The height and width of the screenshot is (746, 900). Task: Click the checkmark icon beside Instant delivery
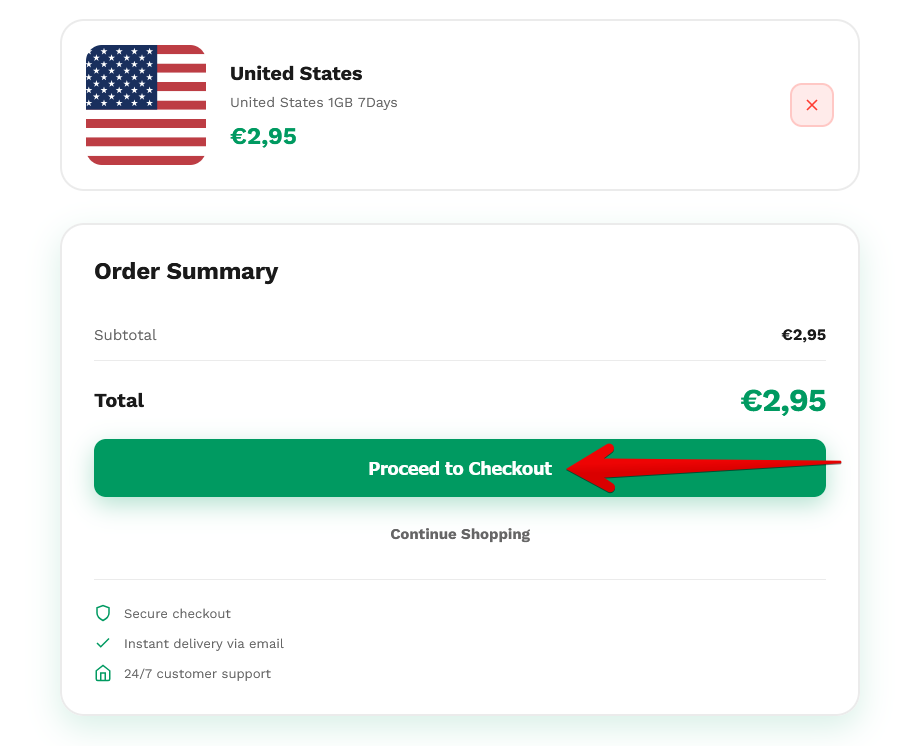tap(102, 643)
